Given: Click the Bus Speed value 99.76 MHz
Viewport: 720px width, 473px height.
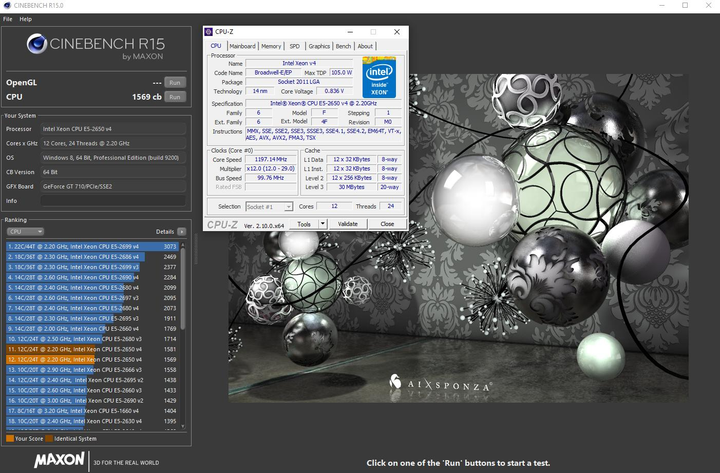Looking at the screenshot, I should (x=271, y=178).
